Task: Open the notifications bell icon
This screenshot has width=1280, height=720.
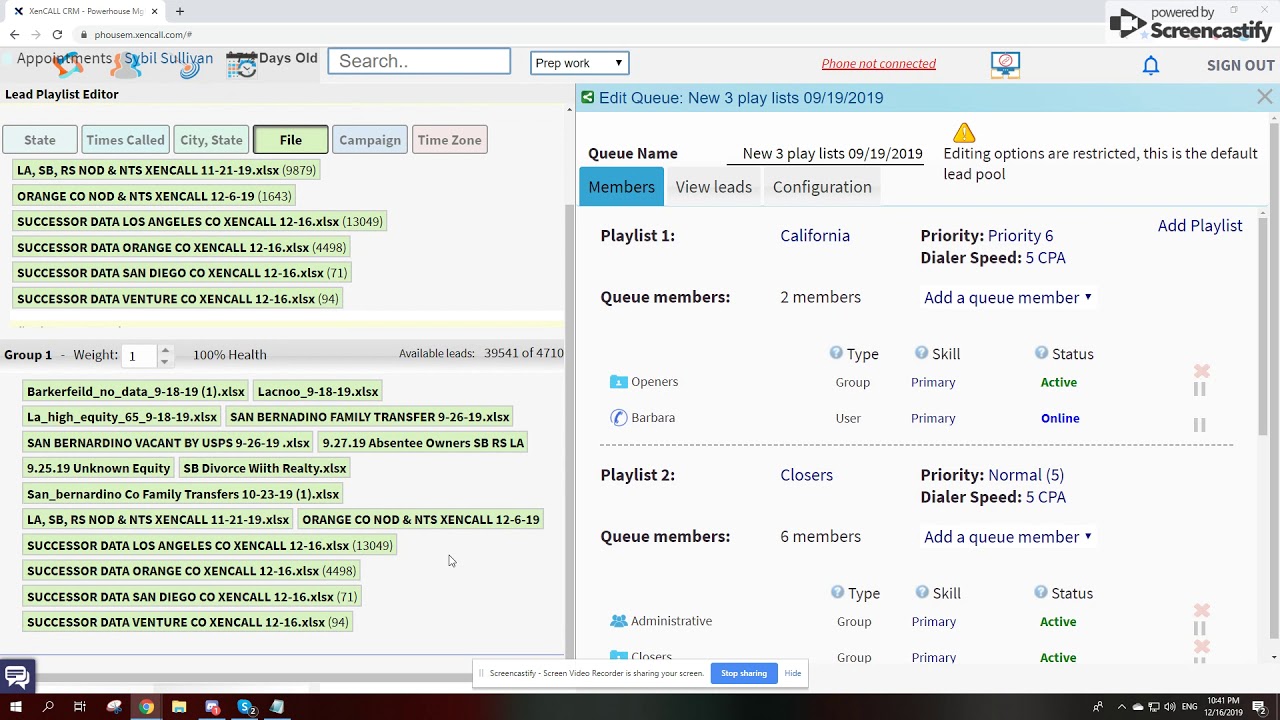Action: tap(1151, 65)
